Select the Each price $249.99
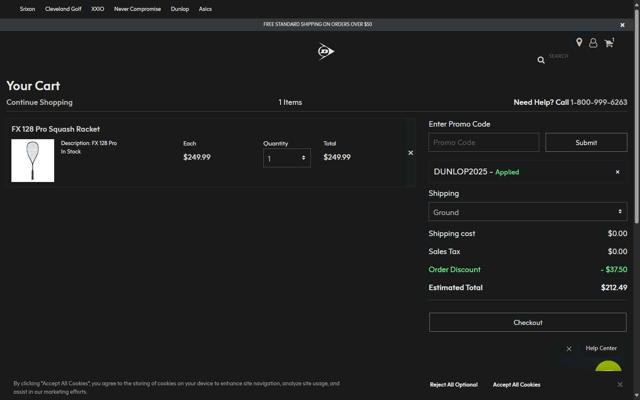The height and width of the screenshot is (400, 640). click(197, 157)
